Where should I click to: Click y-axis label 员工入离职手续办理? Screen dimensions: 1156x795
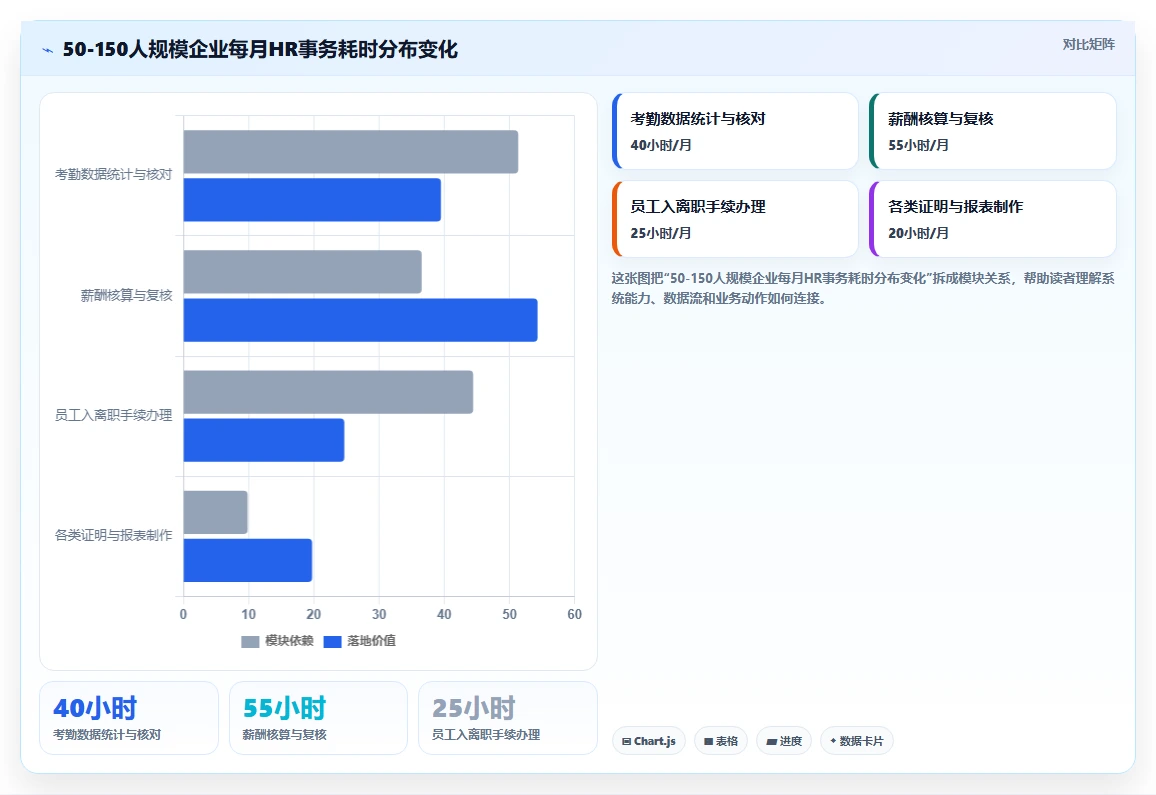(114, 416)
